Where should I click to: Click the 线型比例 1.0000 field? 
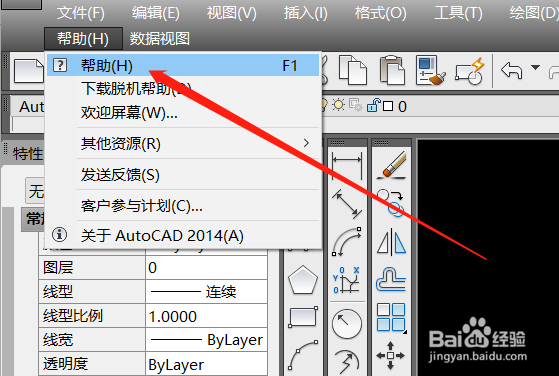pos(207,316)
